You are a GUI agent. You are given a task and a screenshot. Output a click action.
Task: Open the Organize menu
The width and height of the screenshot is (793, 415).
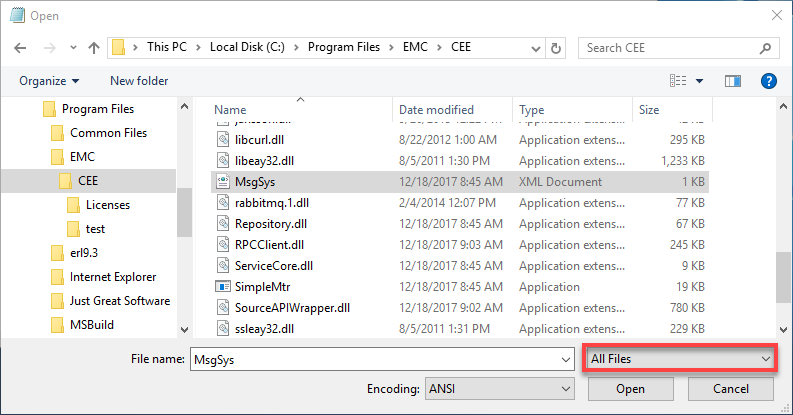click(x=48, y=81)
